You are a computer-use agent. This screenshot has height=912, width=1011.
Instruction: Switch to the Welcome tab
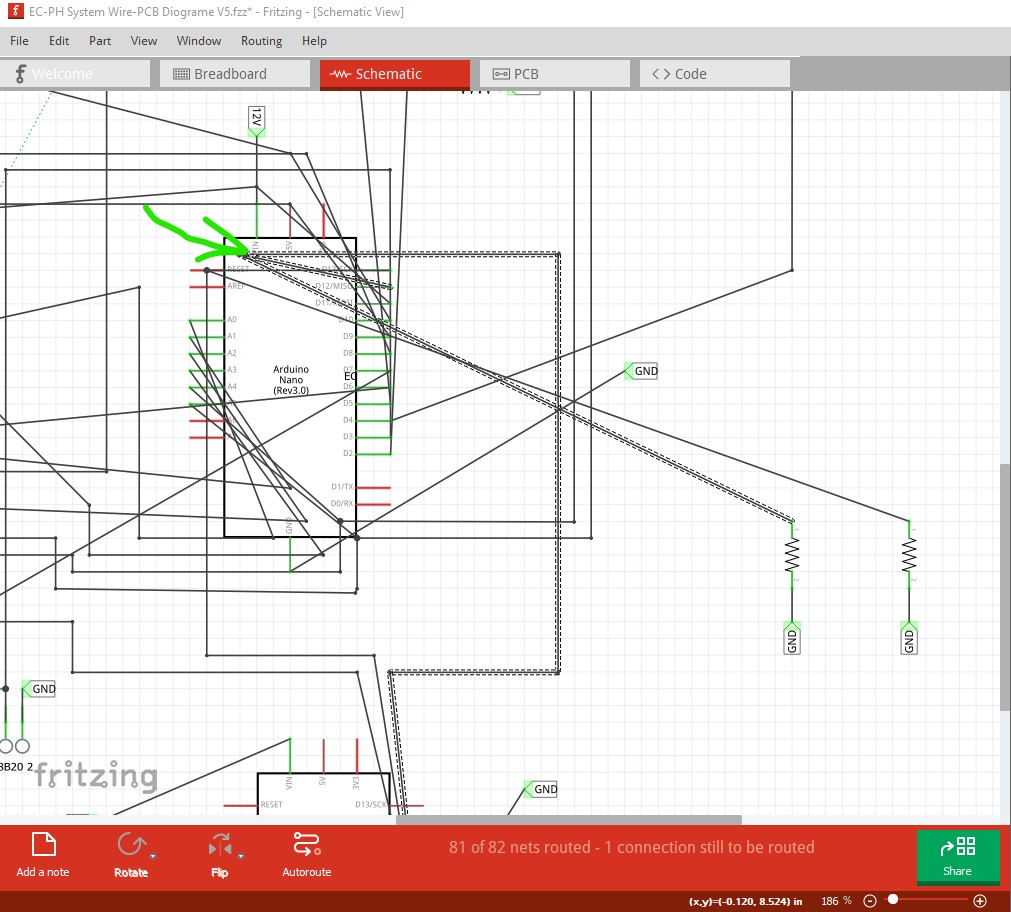[75, 74]
